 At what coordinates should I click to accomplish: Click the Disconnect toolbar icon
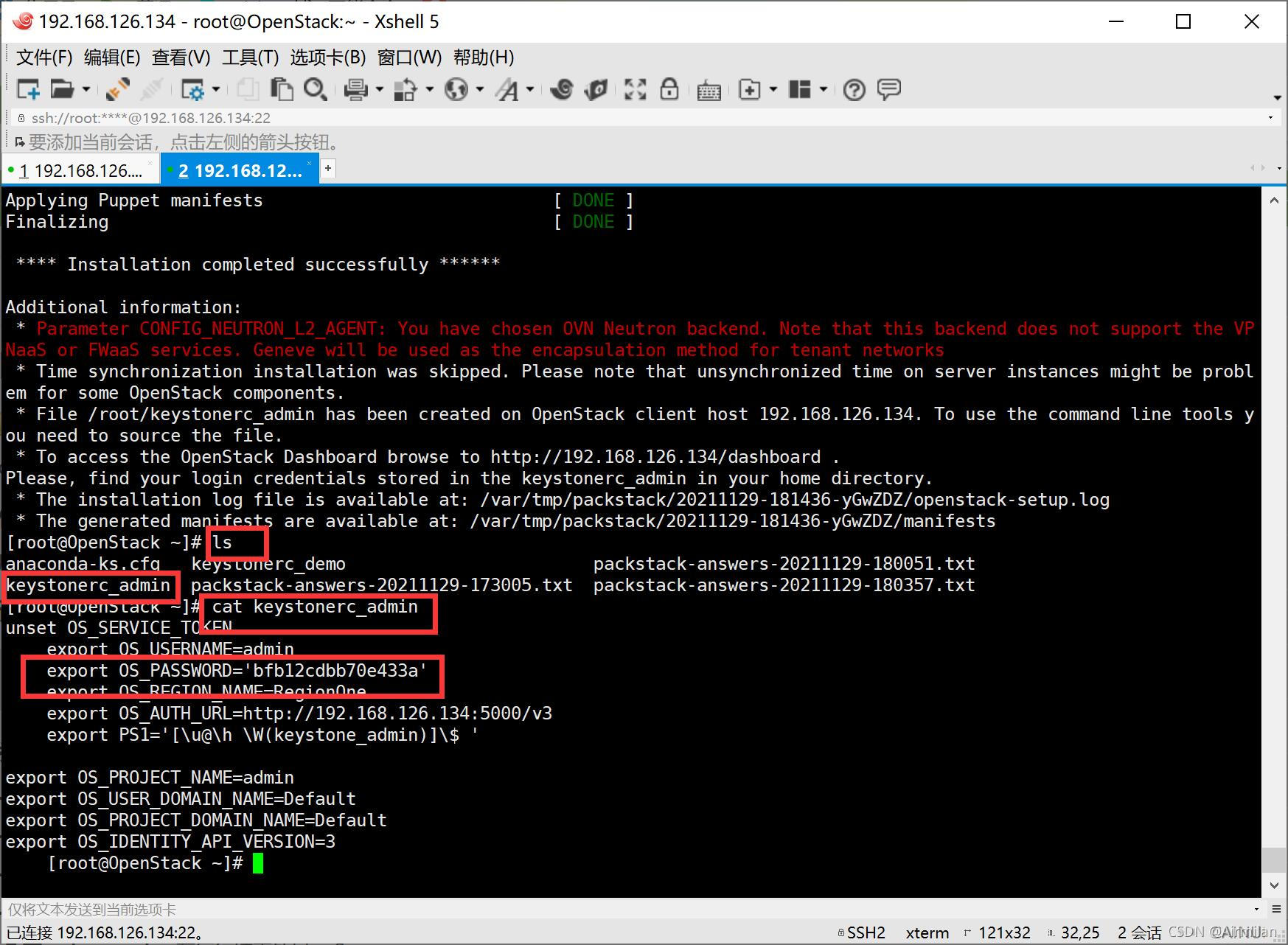(x=151, y=90)
